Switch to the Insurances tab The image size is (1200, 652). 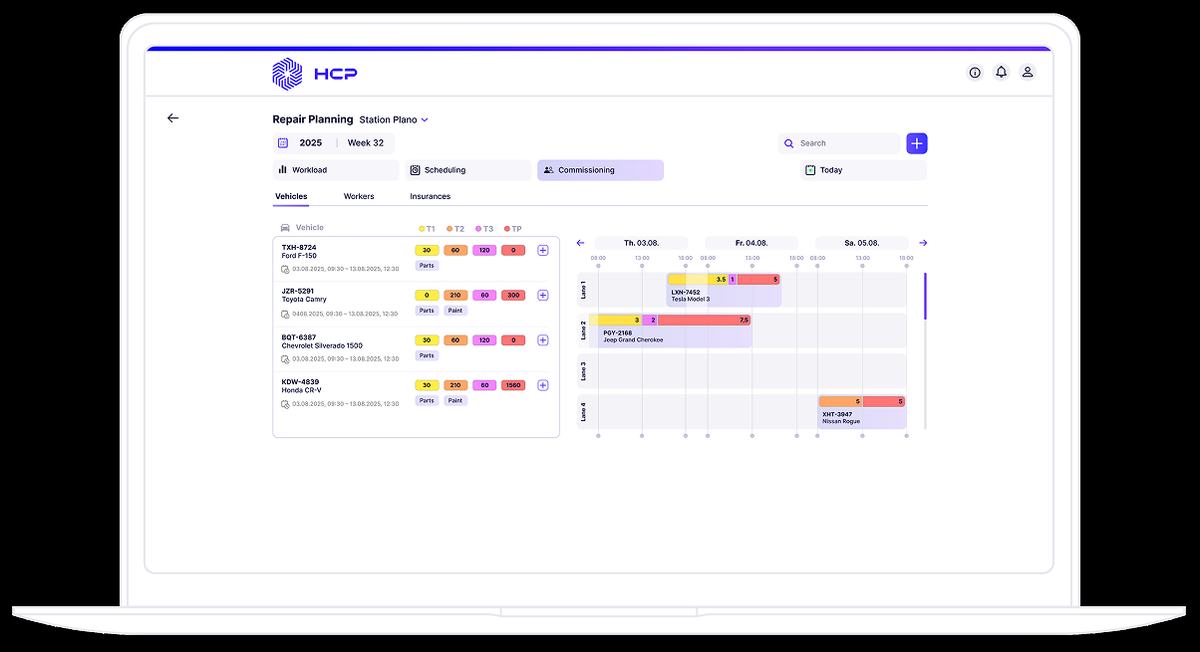(430, 196)
